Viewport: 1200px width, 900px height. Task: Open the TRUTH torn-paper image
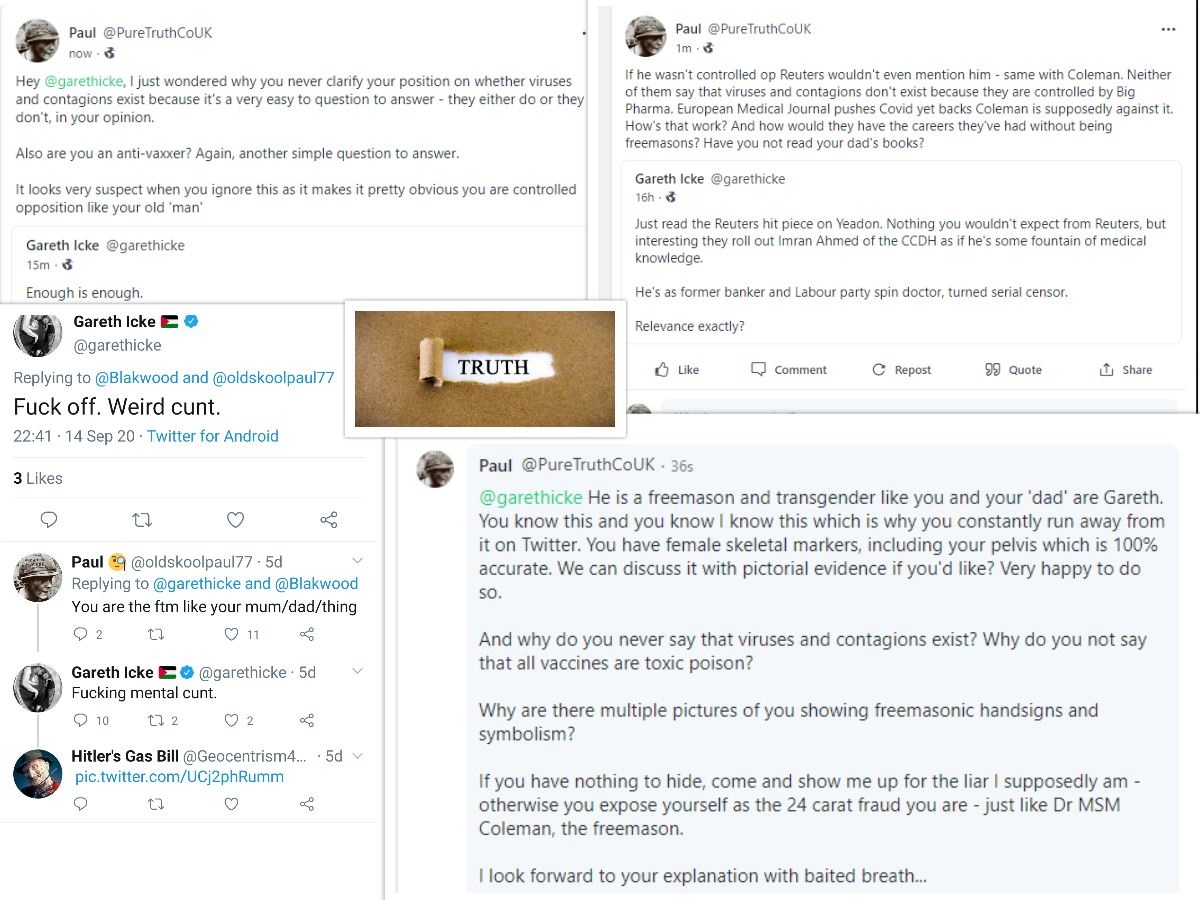tap(485, 368)
